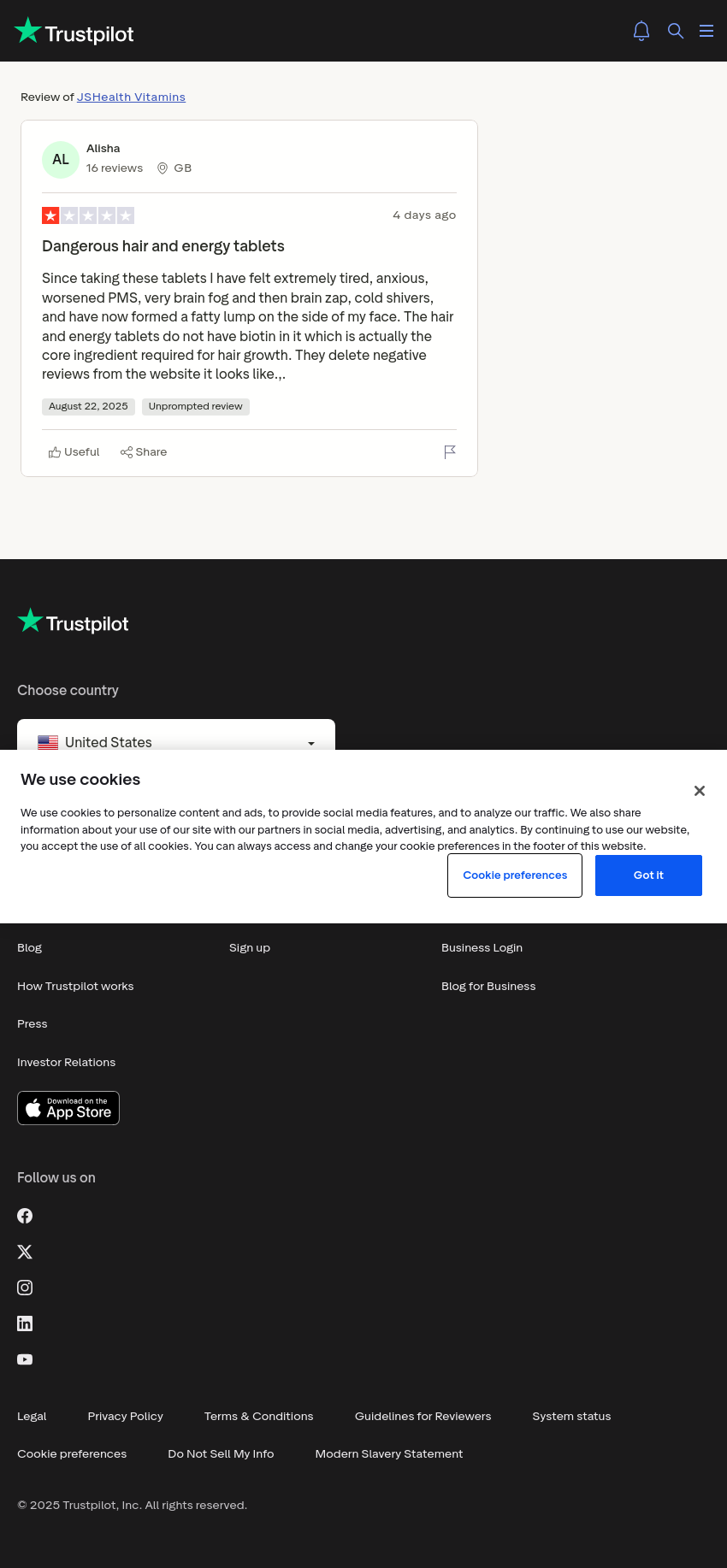Open How Trustpilot works link
Image resolution: width=727 pixels, height=1568 pixels.
click(75, 987)
